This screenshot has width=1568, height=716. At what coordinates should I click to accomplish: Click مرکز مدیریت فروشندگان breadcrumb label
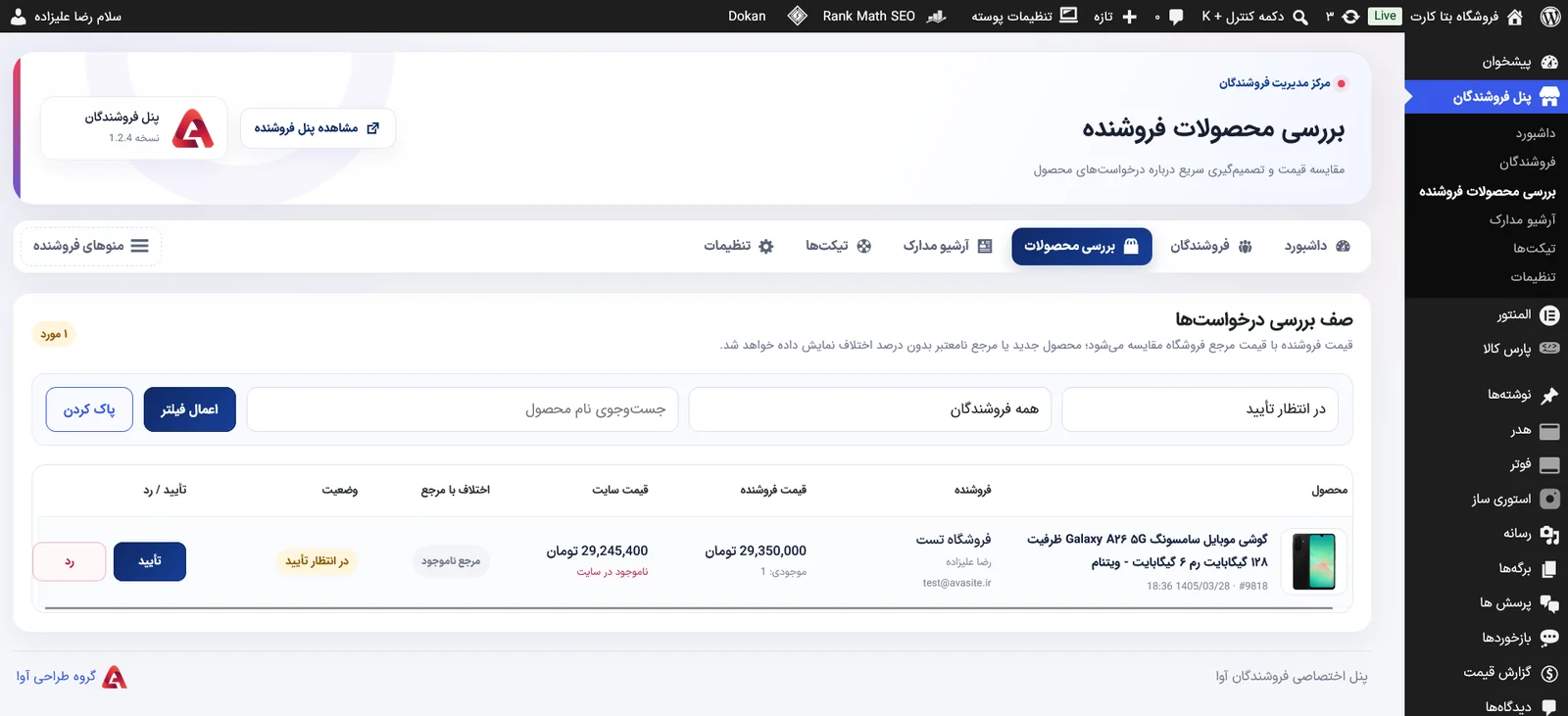coord(1274,83)
